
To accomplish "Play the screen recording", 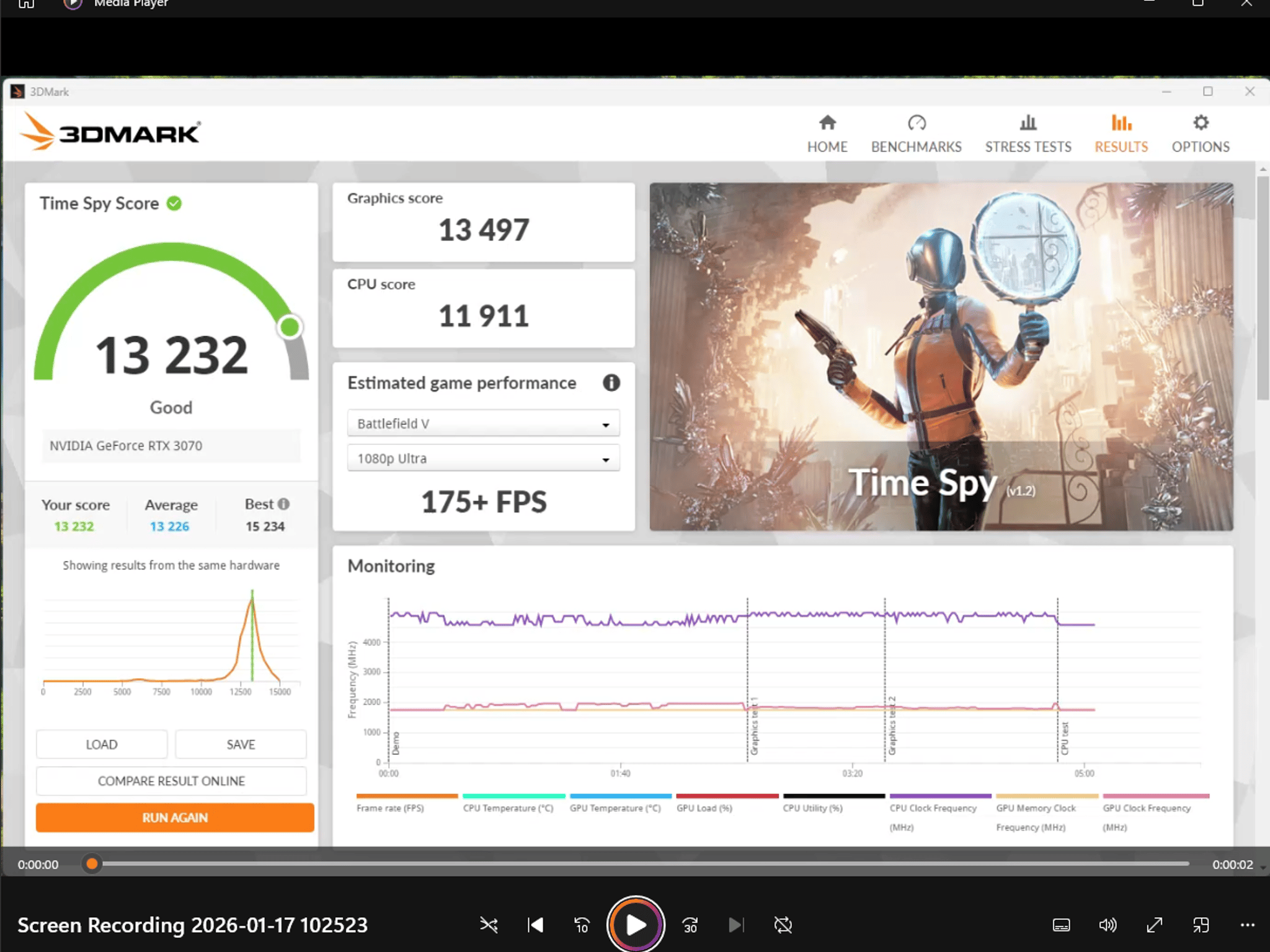I will pos(636,925).
